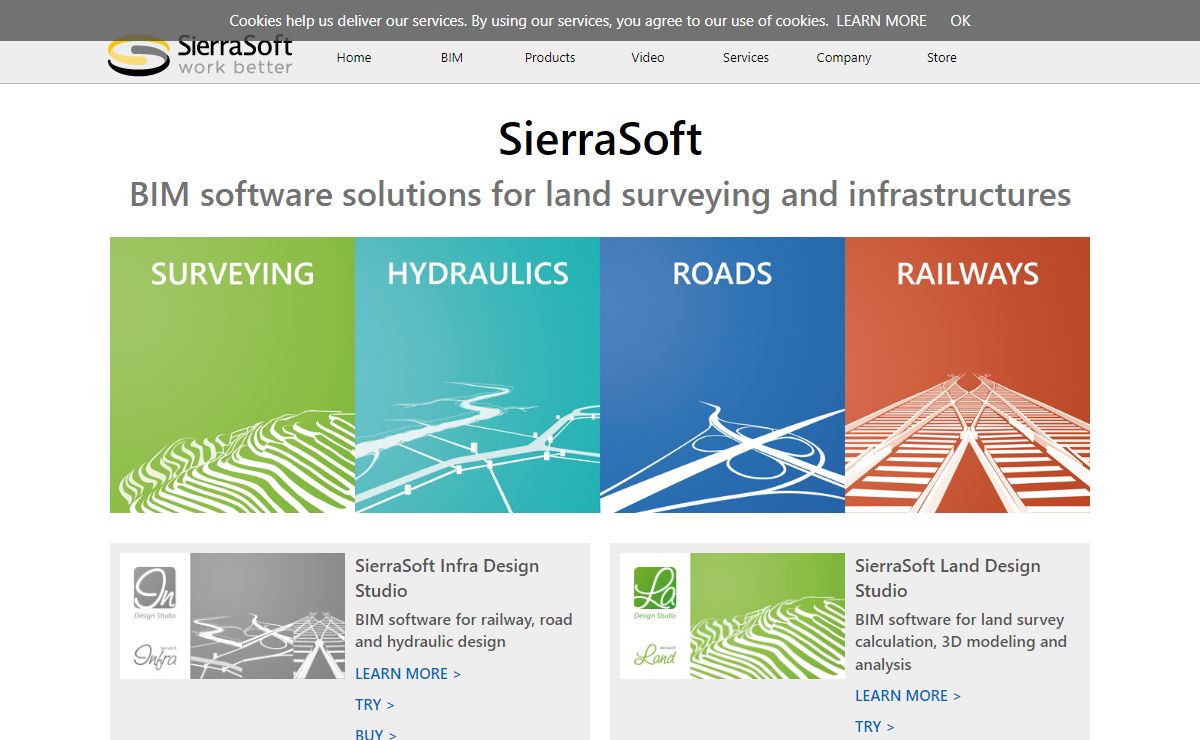The image size is (1200, 740).
Task: Click BUY under Infra Design Studio
Action: [376, 734]
